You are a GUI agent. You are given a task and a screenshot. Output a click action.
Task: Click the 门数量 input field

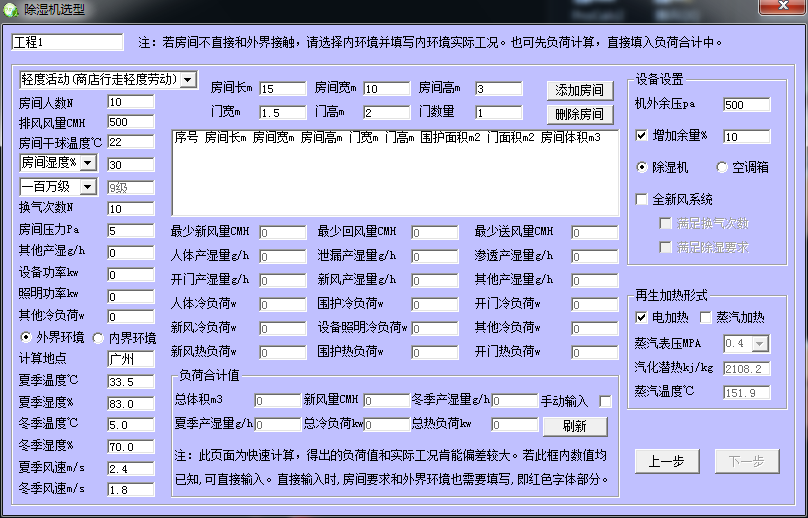coord(499,112)
